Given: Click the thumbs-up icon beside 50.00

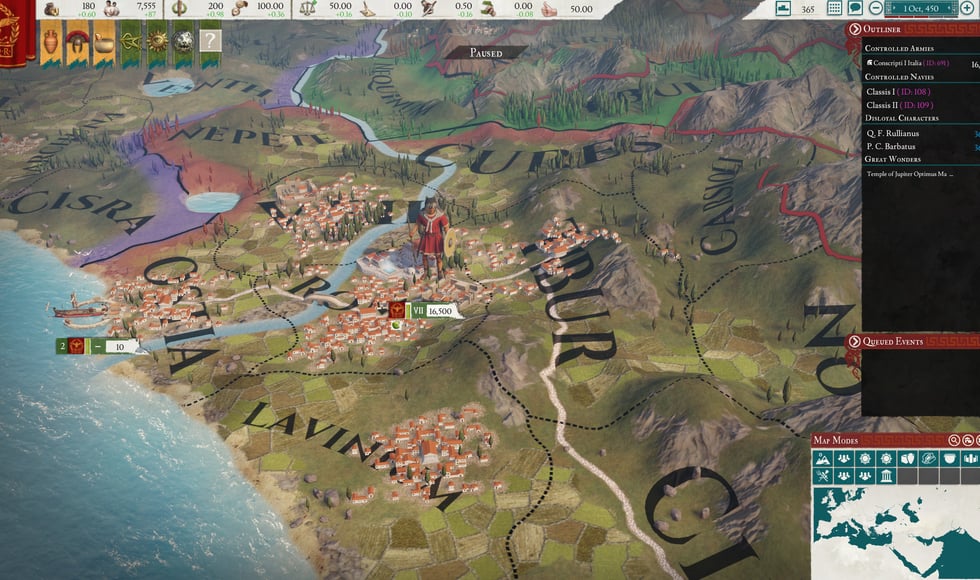Looking at the screenshot, I should [x=549, y=9].
